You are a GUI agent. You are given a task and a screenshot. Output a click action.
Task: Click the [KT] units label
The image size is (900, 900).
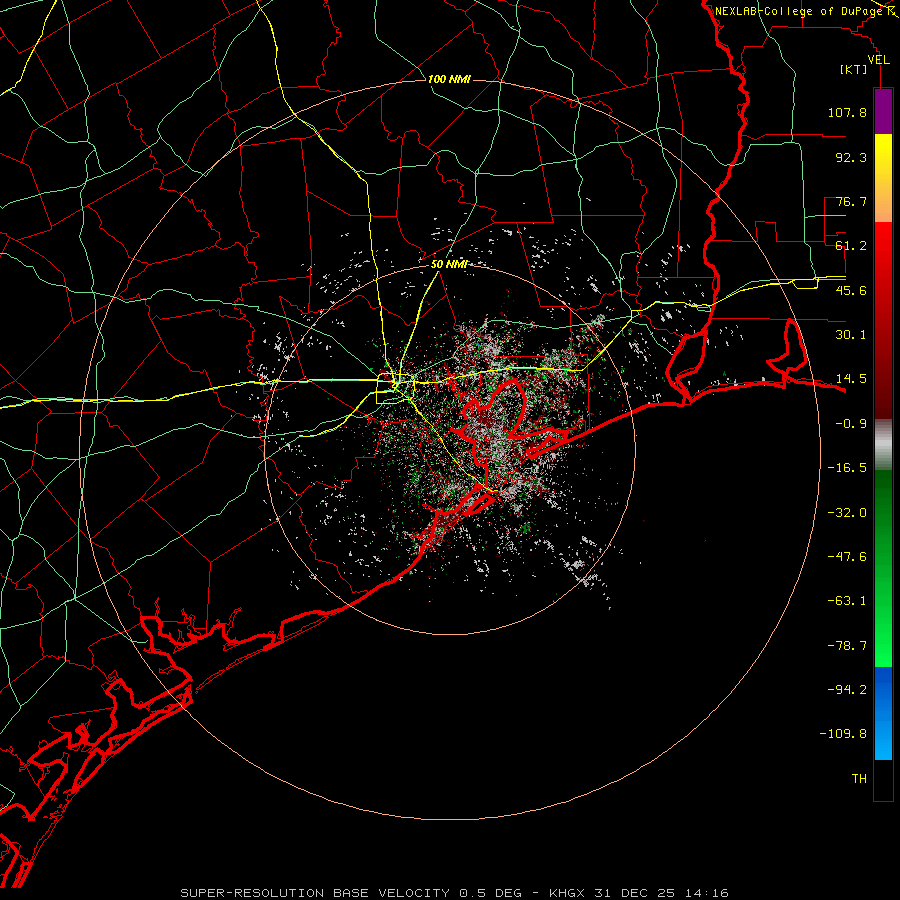tap(854, 69)
